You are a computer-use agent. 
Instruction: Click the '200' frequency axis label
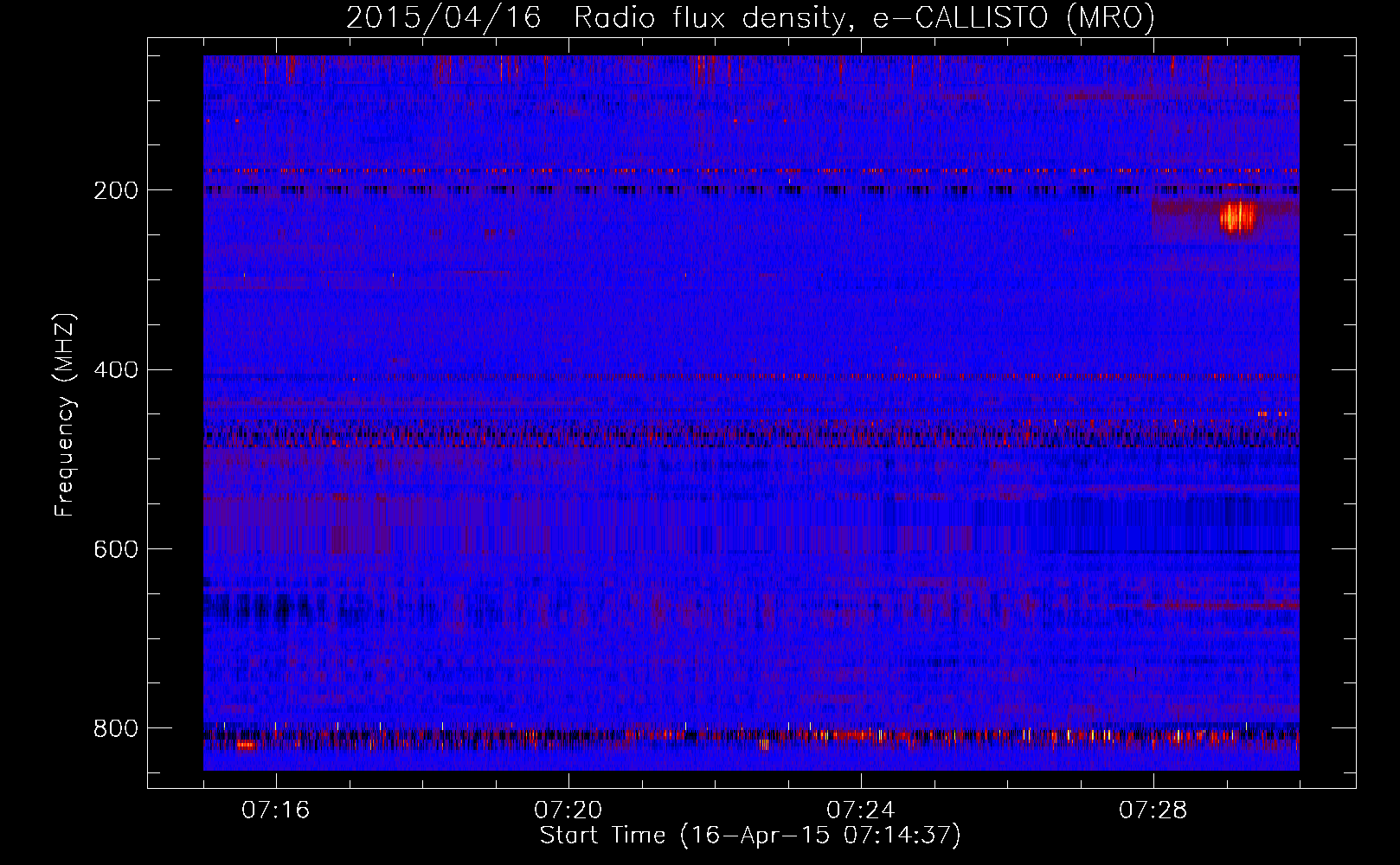[x=116, y=190]
